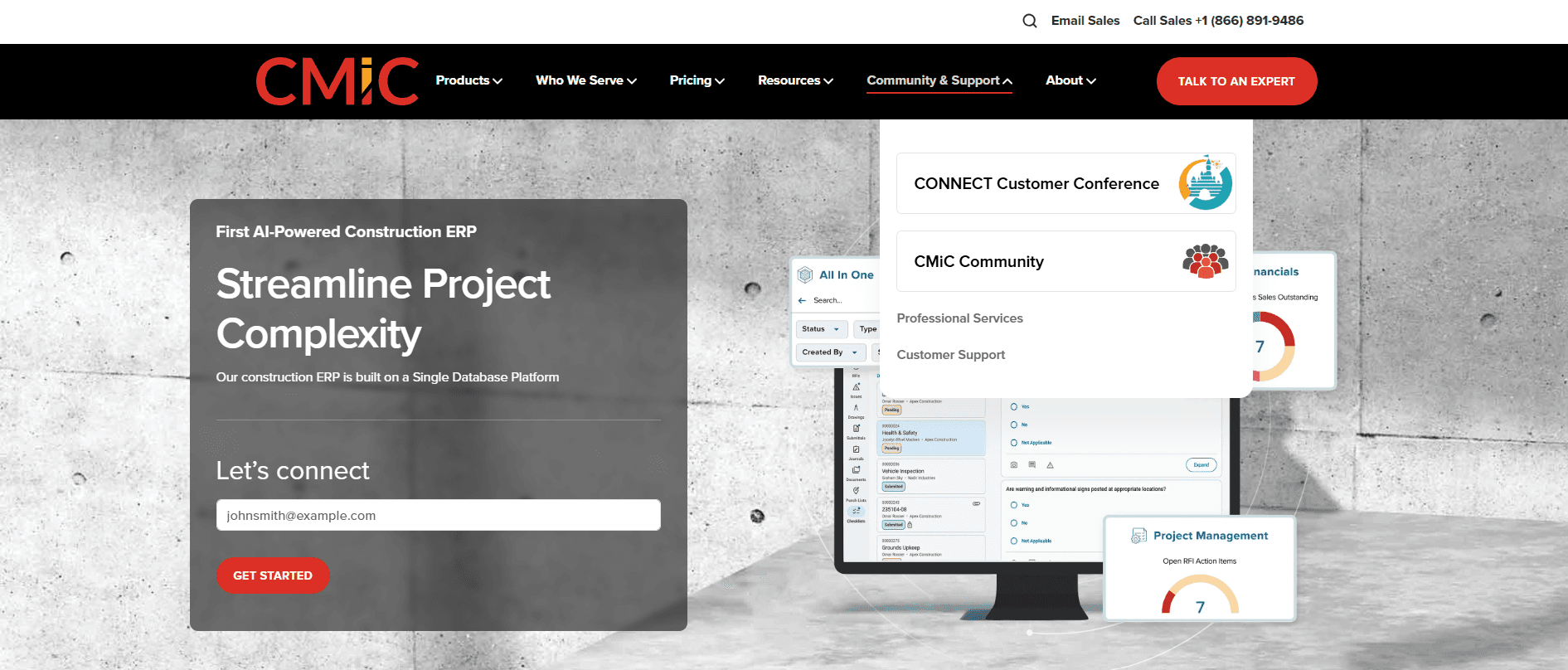Select the Grounds Upkeep checklist item
Image resolution: width=1568 pixels, height=670 pixels.
tap(932, 548)
